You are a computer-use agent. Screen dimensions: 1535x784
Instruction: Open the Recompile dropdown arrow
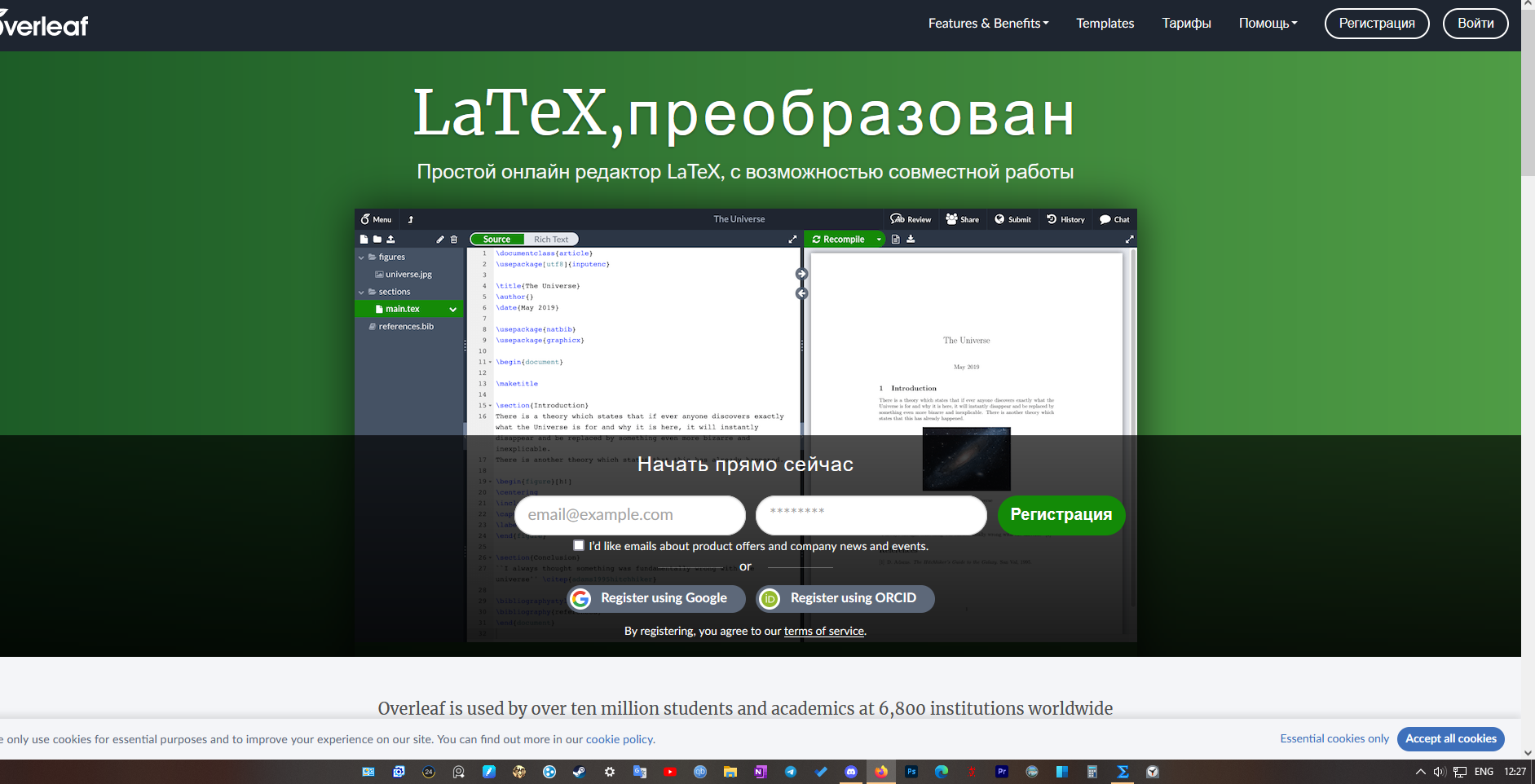(879, 240)
